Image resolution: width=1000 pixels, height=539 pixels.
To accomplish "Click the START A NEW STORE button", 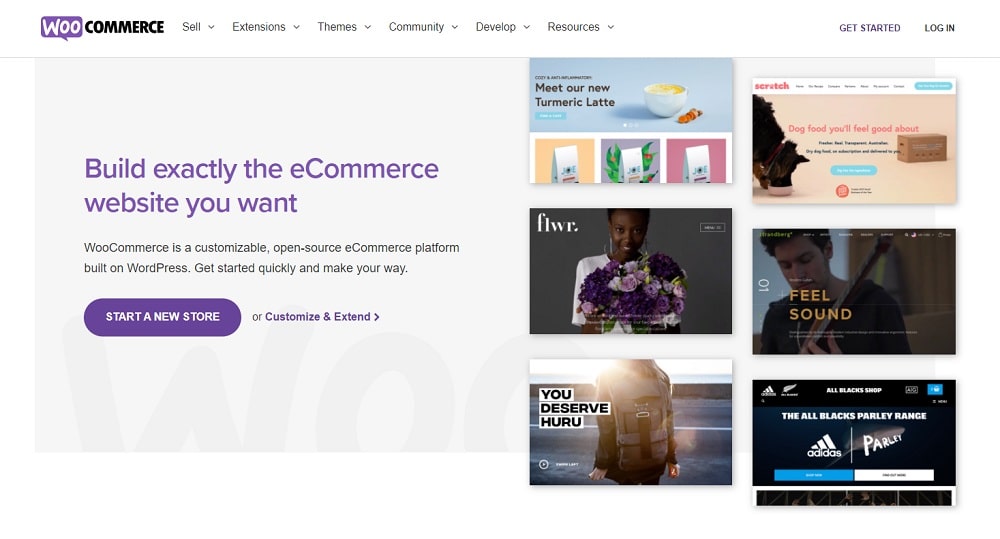I will [x=163, y=317].
